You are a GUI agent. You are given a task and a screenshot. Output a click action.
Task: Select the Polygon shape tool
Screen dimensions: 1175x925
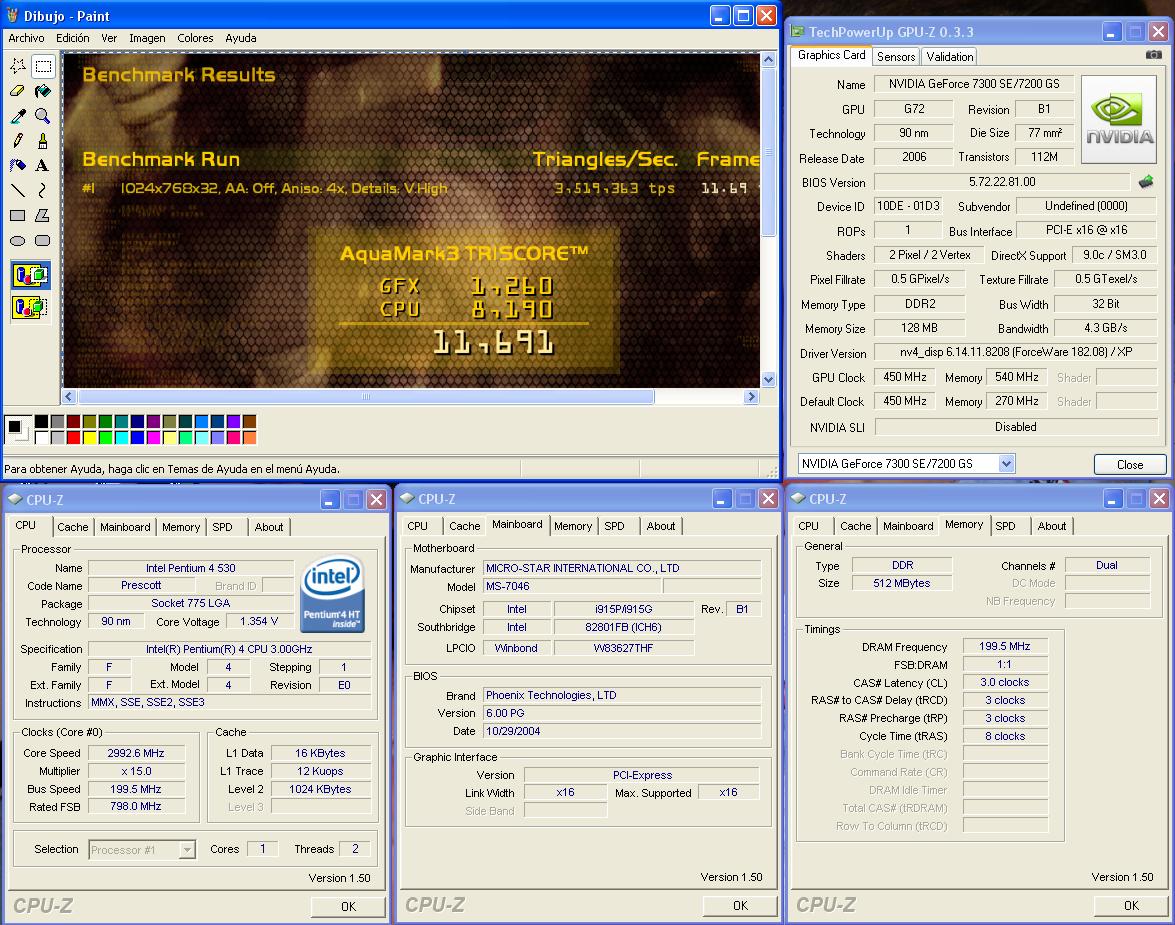tap(43, 215)
